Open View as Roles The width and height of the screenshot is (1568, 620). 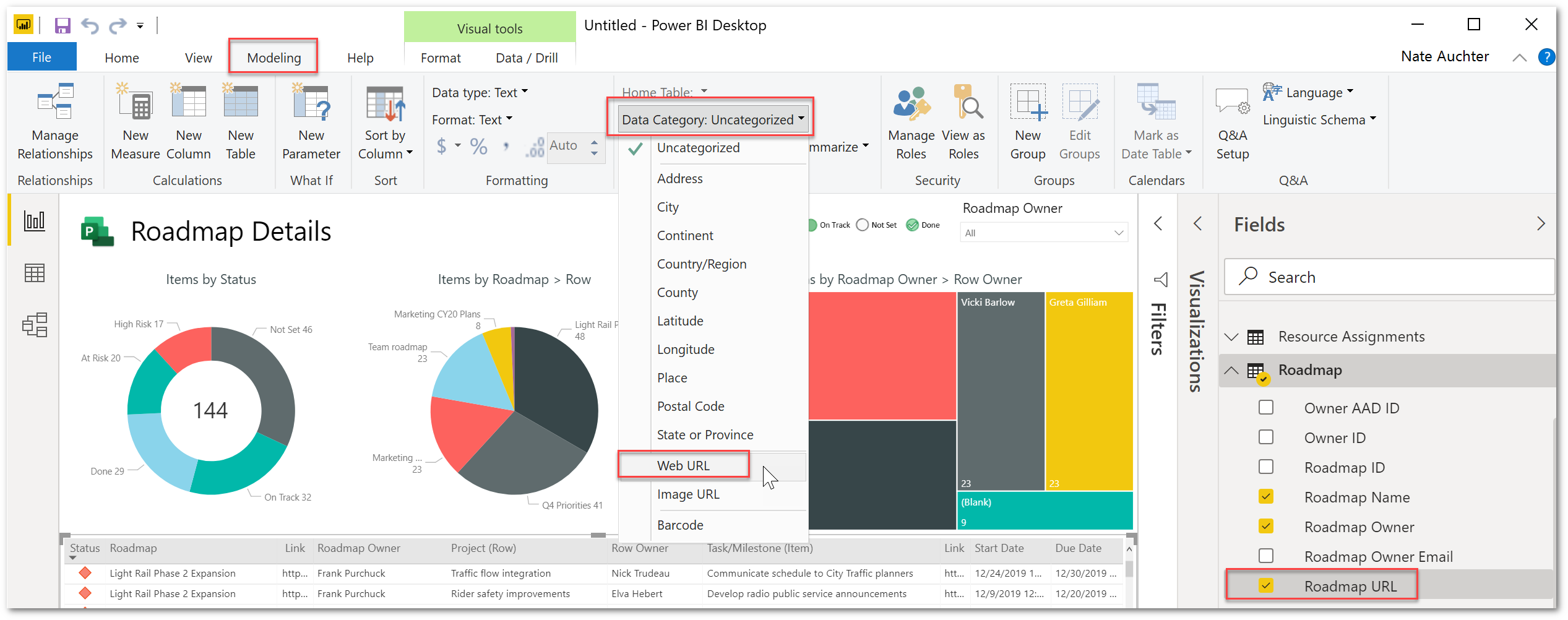coord(963,122)
